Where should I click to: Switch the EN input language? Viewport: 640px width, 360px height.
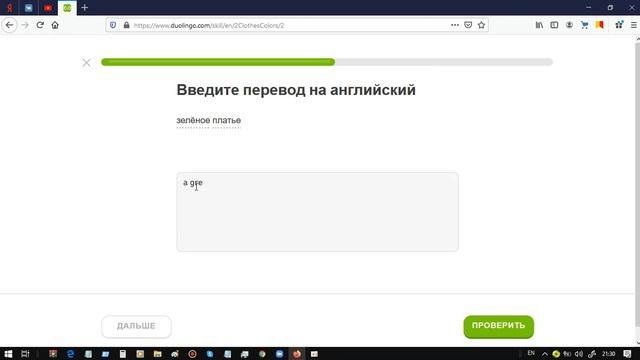(531, 353)
